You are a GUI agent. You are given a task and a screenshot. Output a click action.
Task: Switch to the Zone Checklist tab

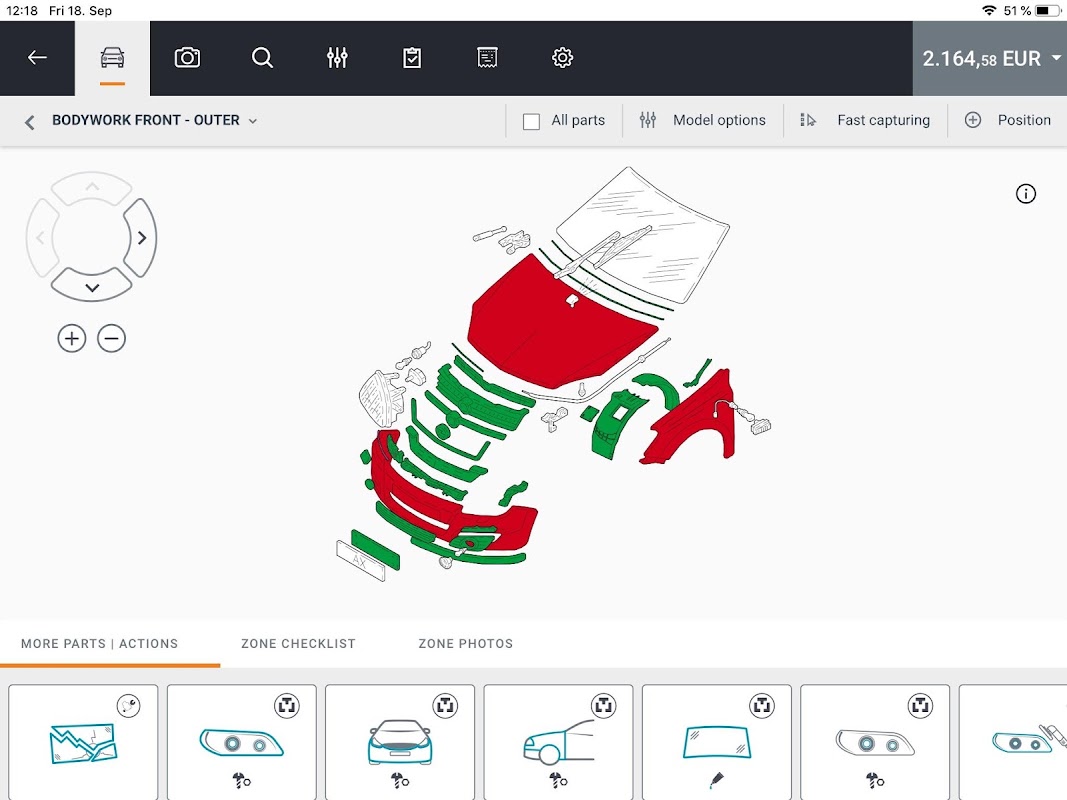(x=298, y=644)
